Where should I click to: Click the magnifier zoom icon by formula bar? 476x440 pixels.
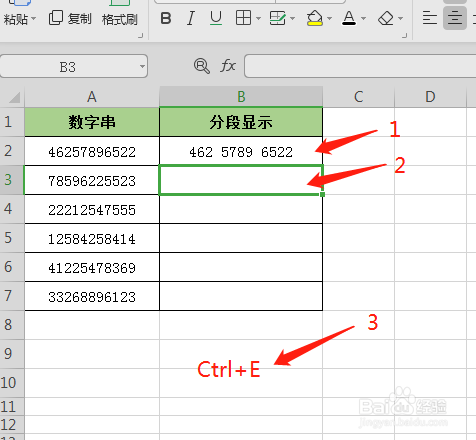click(202, 66)
